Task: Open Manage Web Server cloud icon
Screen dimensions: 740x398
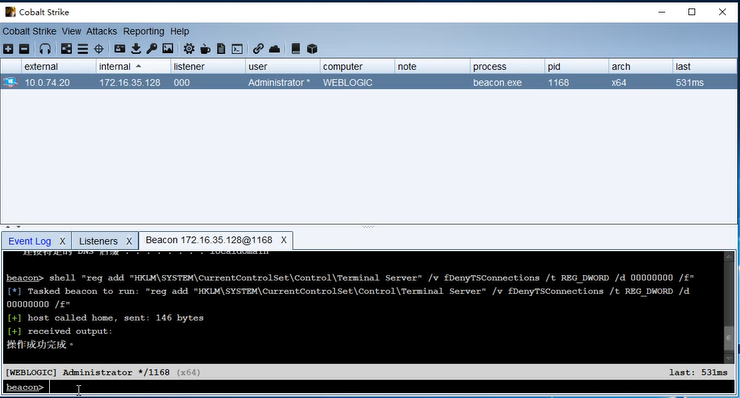Action: coord(274,49)
